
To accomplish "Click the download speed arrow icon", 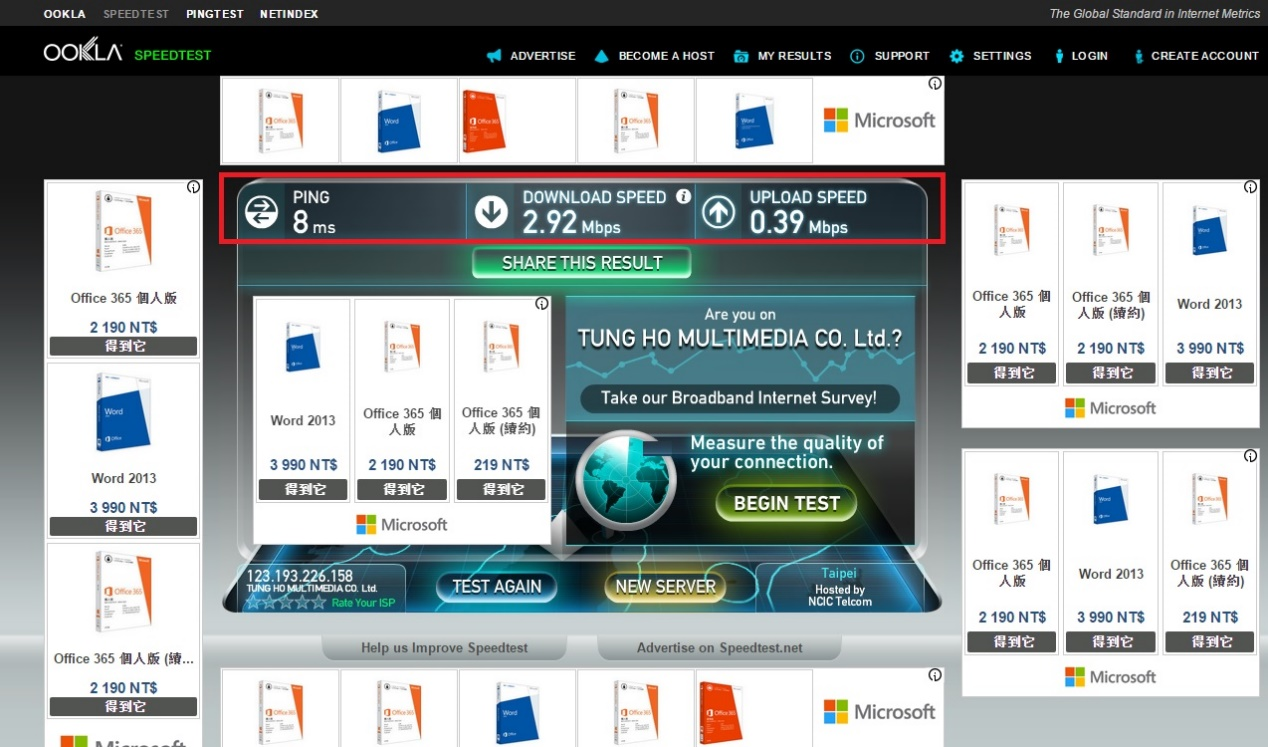I will 491,211.
